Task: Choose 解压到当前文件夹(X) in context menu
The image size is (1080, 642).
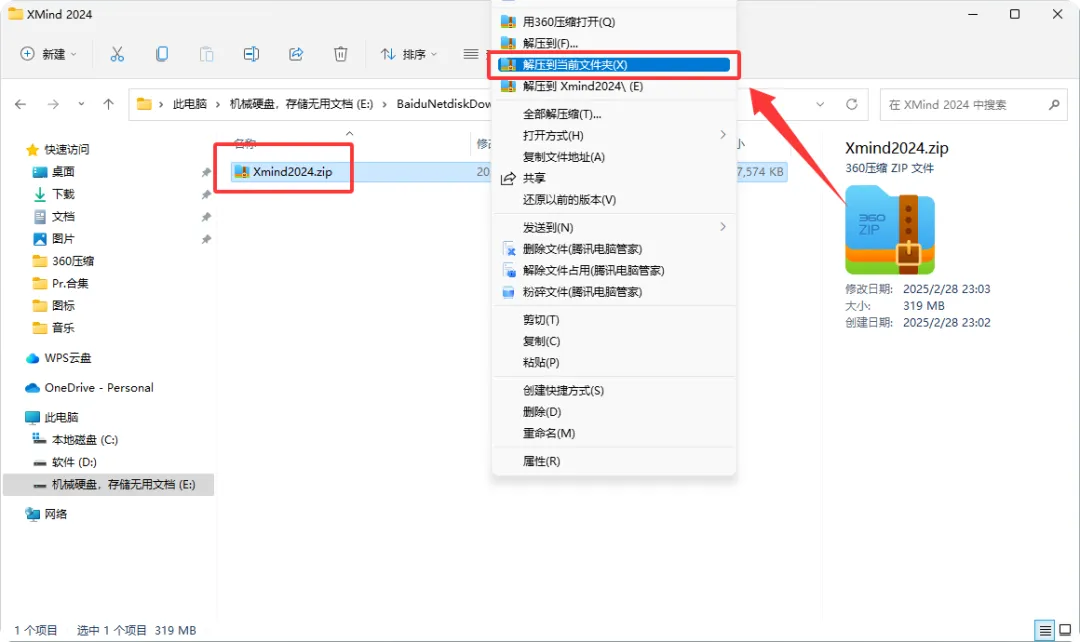Action: click(614, 65)
